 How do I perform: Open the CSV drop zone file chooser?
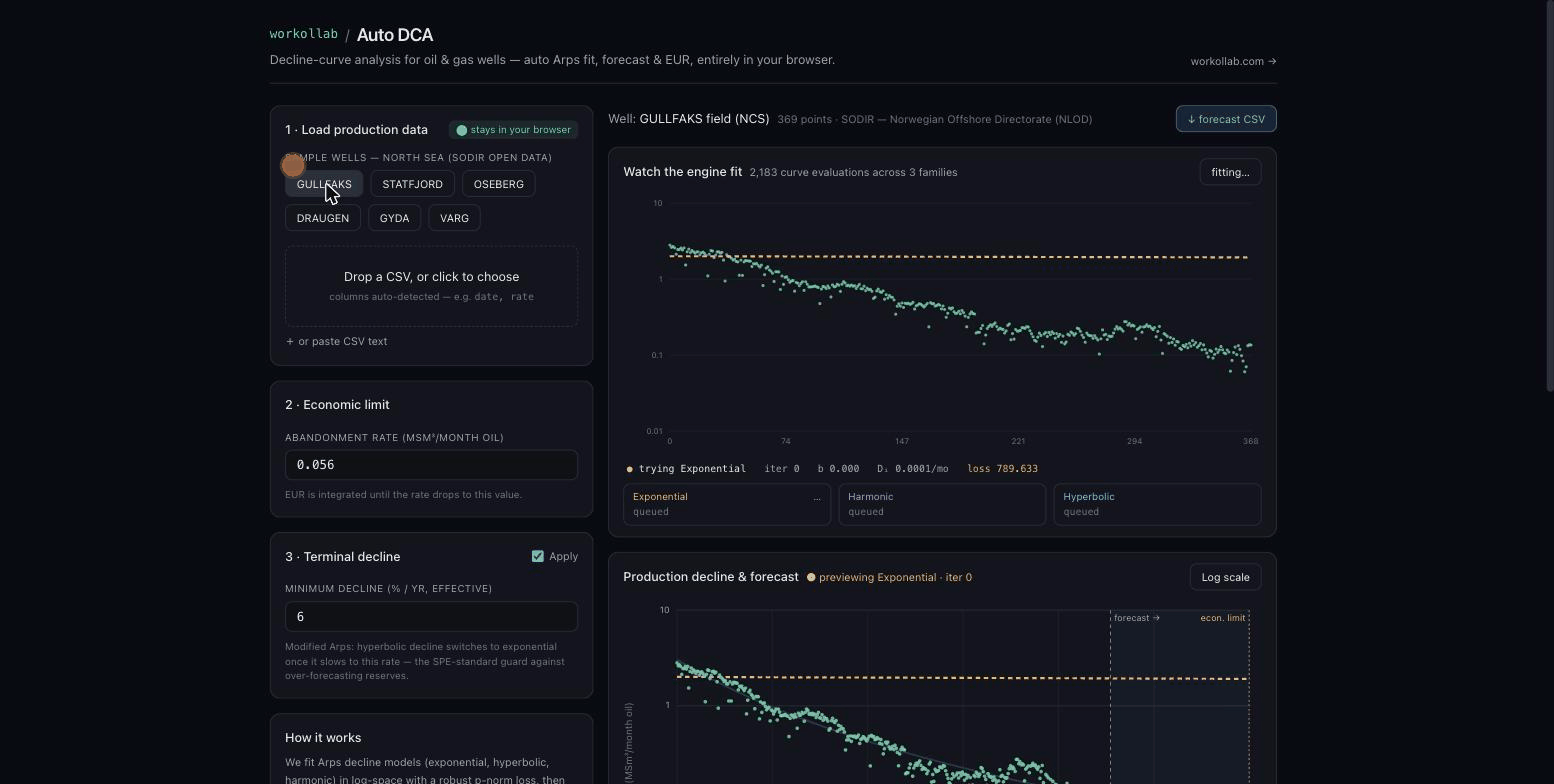431,286
